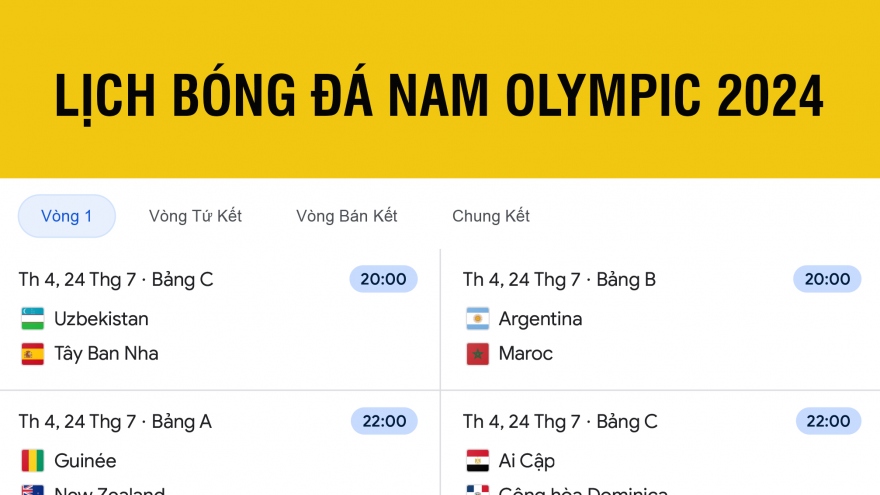The image size is (880, 495).
Task: Click the Lịch Bóng Đá Nam Olympic 2024 banner
Action: [440, 89]
